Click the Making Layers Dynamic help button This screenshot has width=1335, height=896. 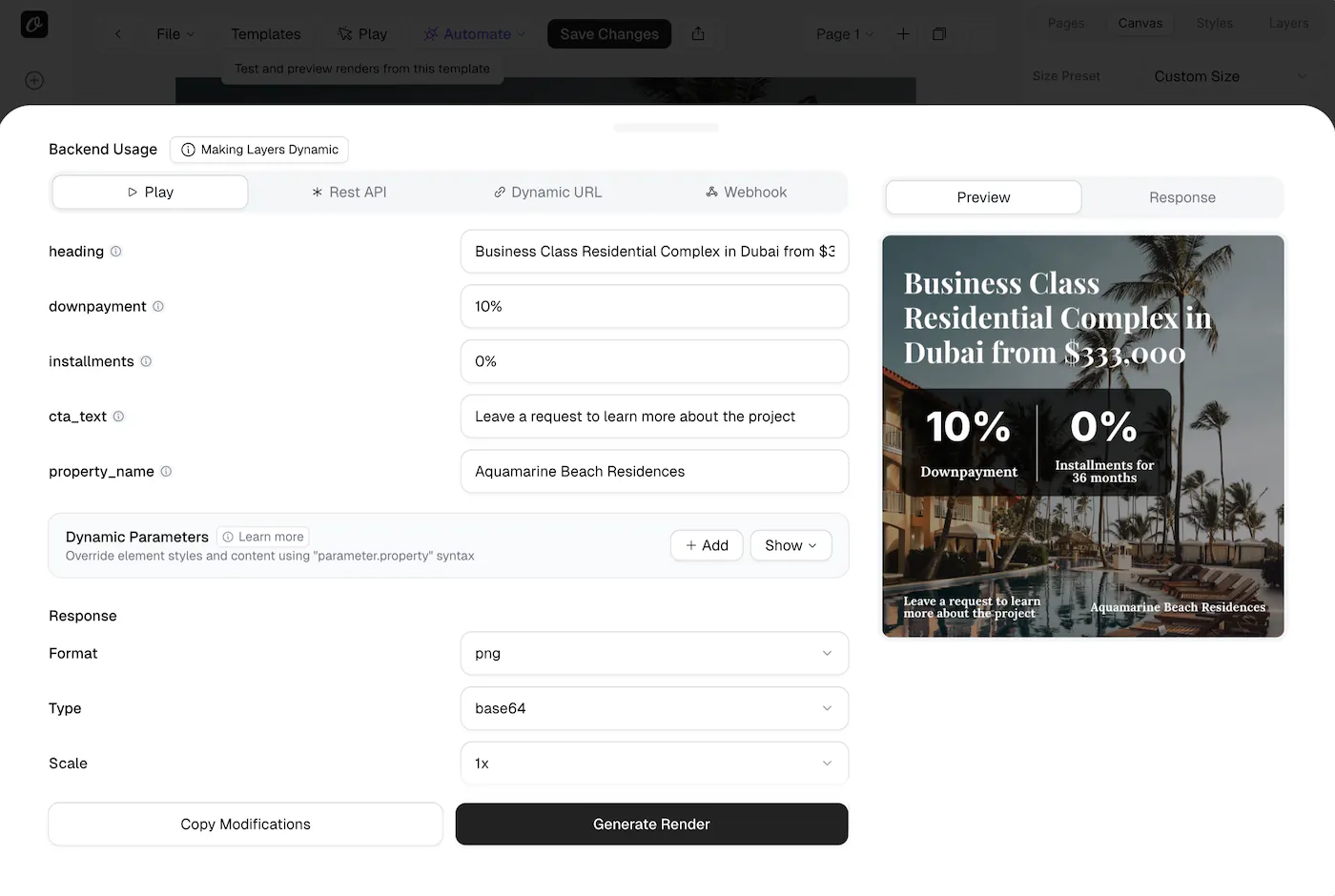tap(259, 150)
